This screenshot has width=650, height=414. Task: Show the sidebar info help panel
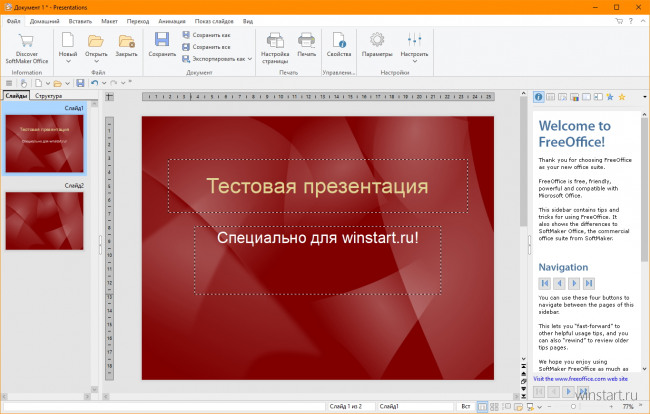coord(538,97)
